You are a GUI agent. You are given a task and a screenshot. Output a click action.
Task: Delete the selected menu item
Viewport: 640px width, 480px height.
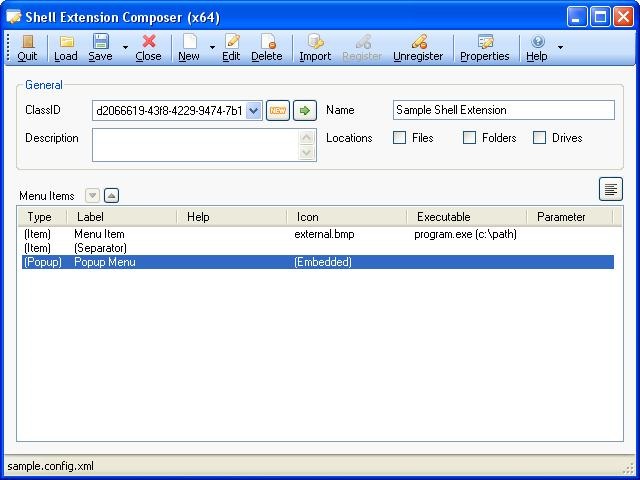pyautogui.click(x=267, y=48)
